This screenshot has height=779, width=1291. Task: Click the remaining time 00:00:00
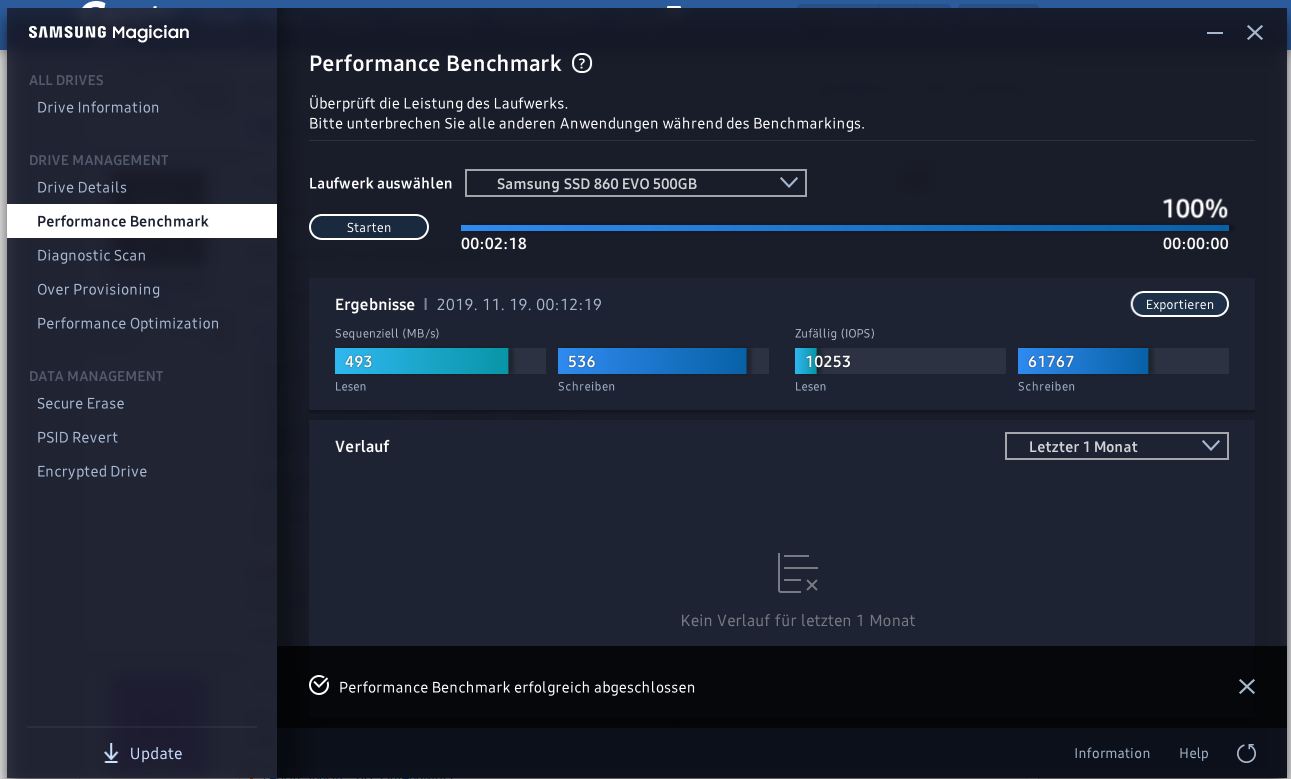pos(1195,243)
